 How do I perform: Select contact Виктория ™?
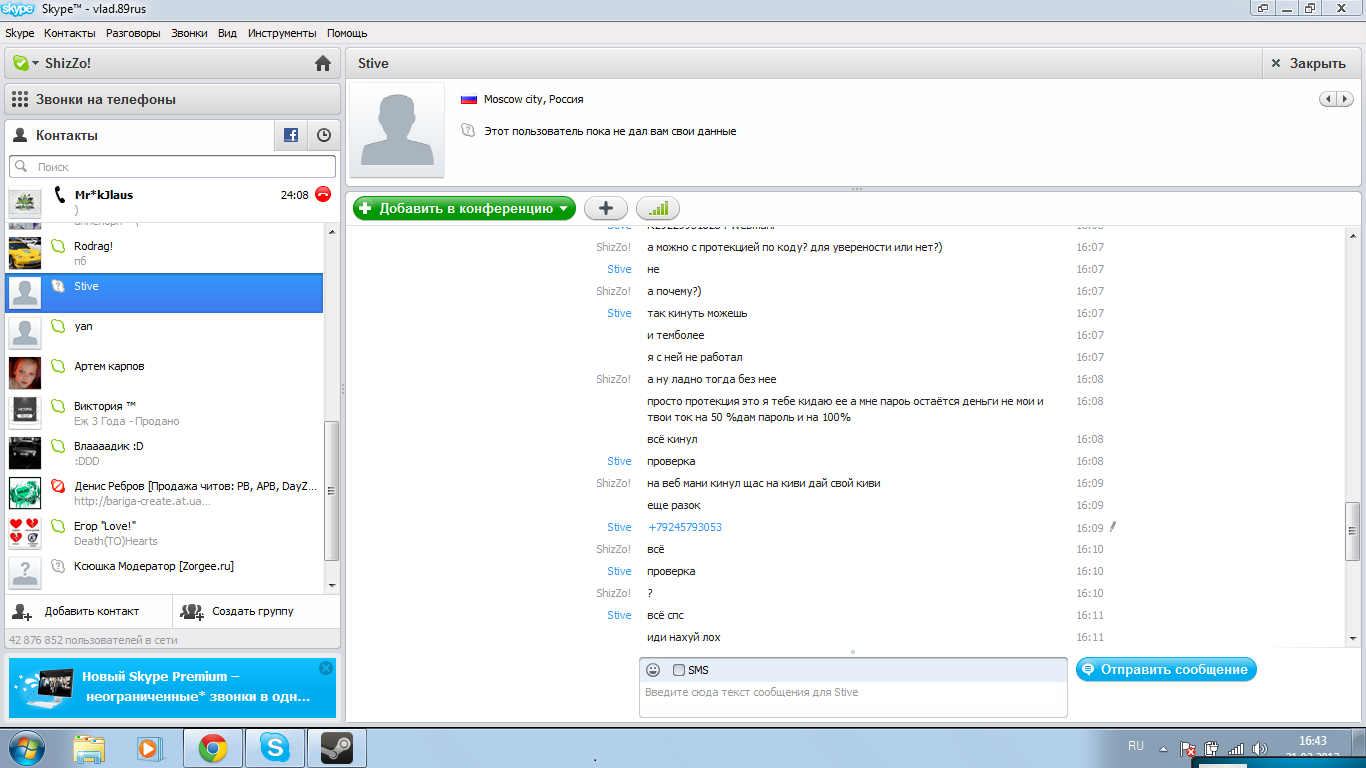click(164, 413)
